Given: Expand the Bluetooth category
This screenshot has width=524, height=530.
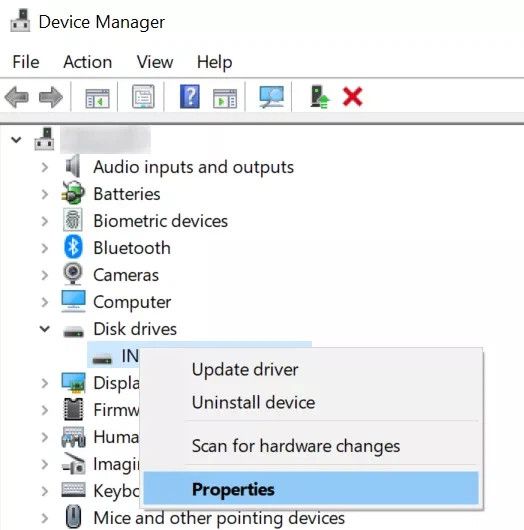Looking at the screenshot, I should [x=45, y=248].
